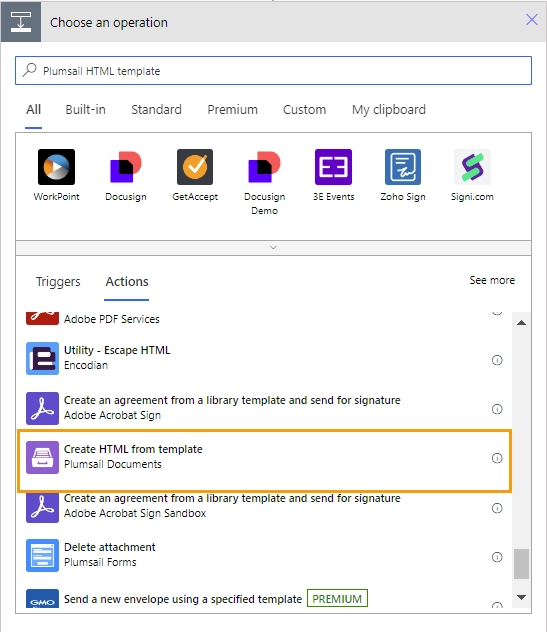Switch to the Standard tab
Viewport: 547px width, 632px height.
[156, 110]
